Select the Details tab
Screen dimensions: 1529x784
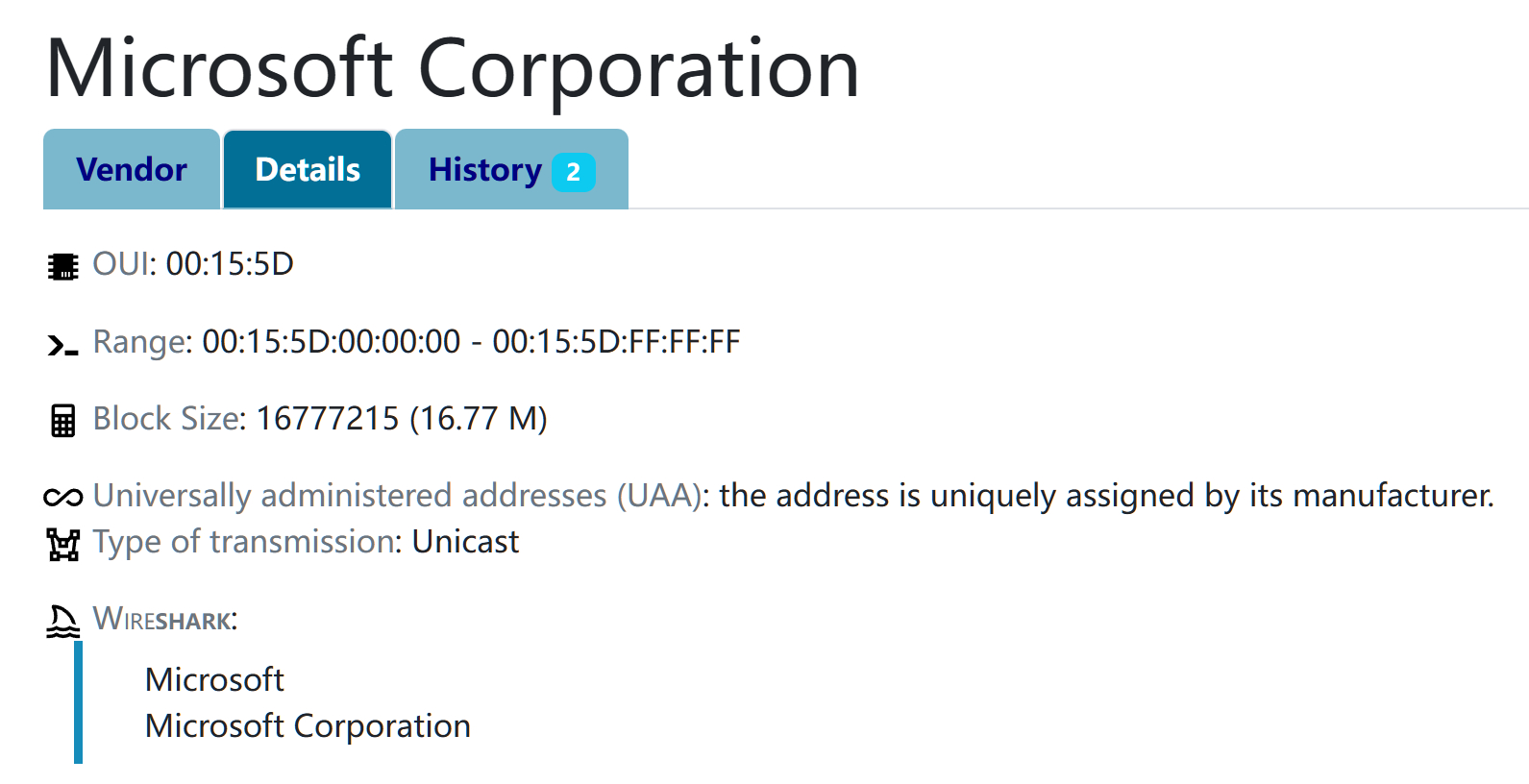coord(308,170)
